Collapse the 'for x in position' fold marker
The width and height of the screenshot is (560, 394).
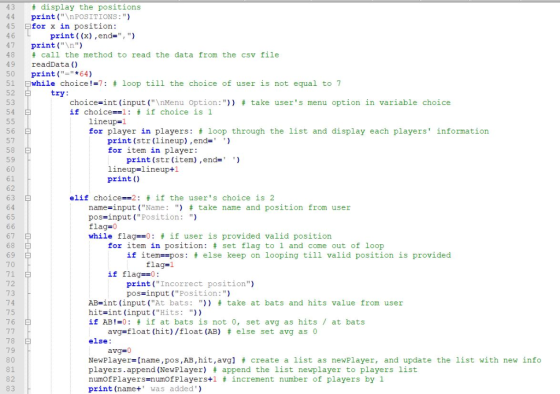tap(28, 26)
